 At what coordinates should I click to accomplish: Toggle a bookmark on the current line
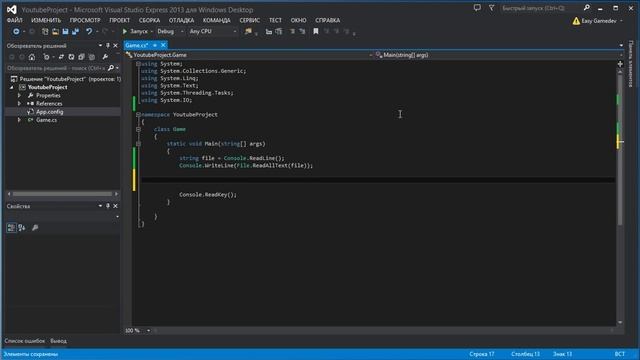316,31
